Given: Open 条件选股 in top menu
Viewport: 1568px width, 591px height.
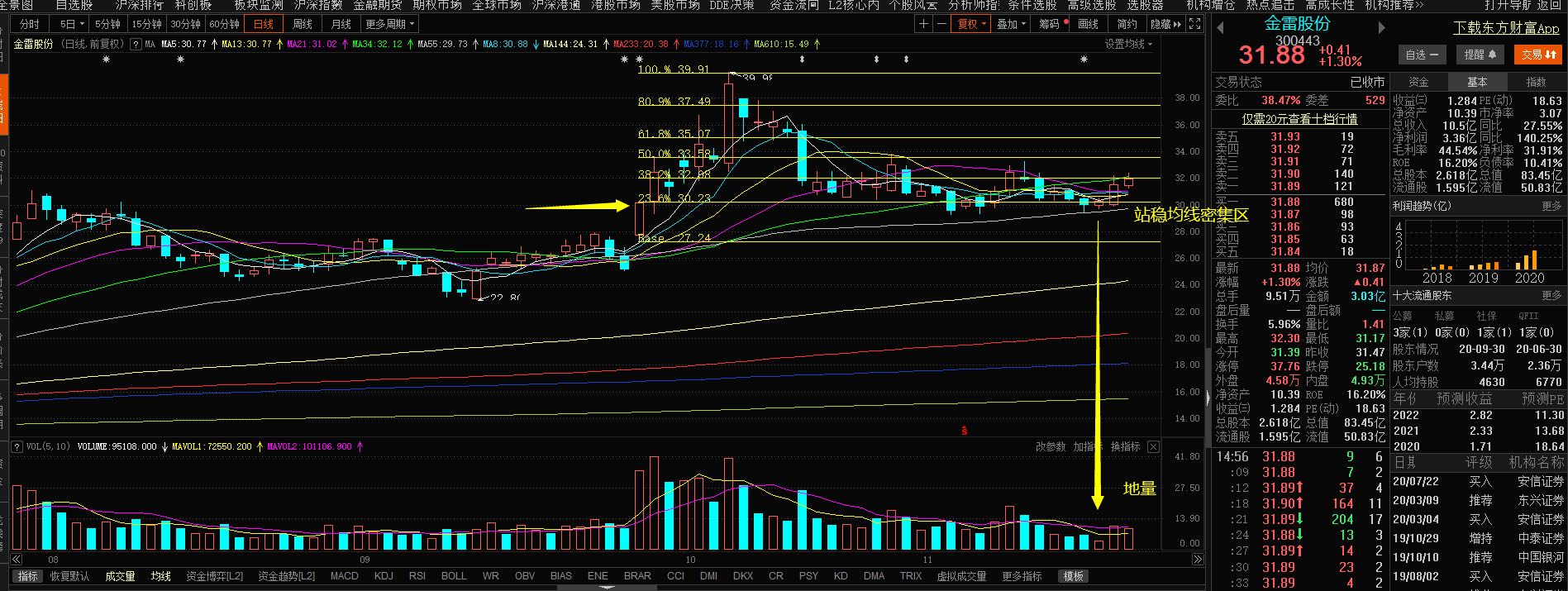Looking at the screenshot, I should [1031, 5].
